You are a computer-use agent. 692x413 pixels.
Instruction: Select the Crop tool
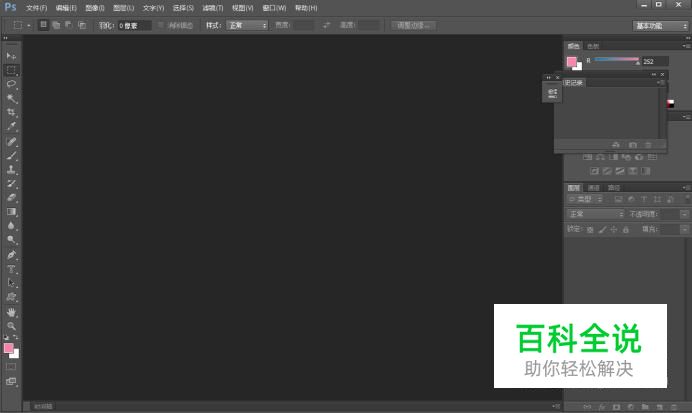click(x=11, y=112)
